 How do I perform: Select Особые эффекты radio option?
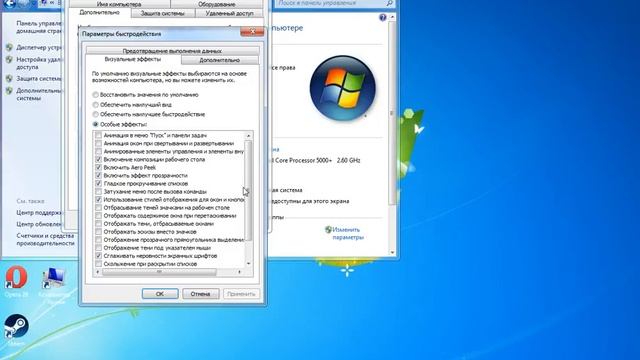(96, 124)
